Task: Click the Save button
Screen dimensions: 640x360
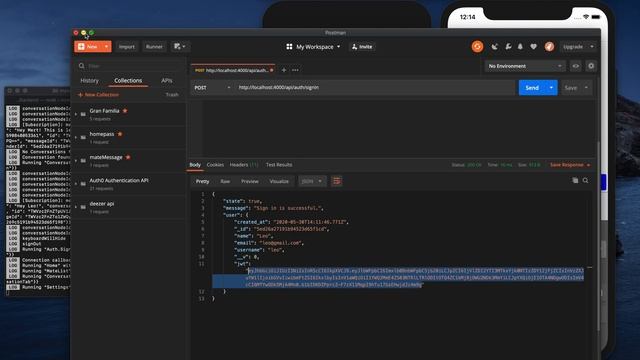Action: coord(571,88)
